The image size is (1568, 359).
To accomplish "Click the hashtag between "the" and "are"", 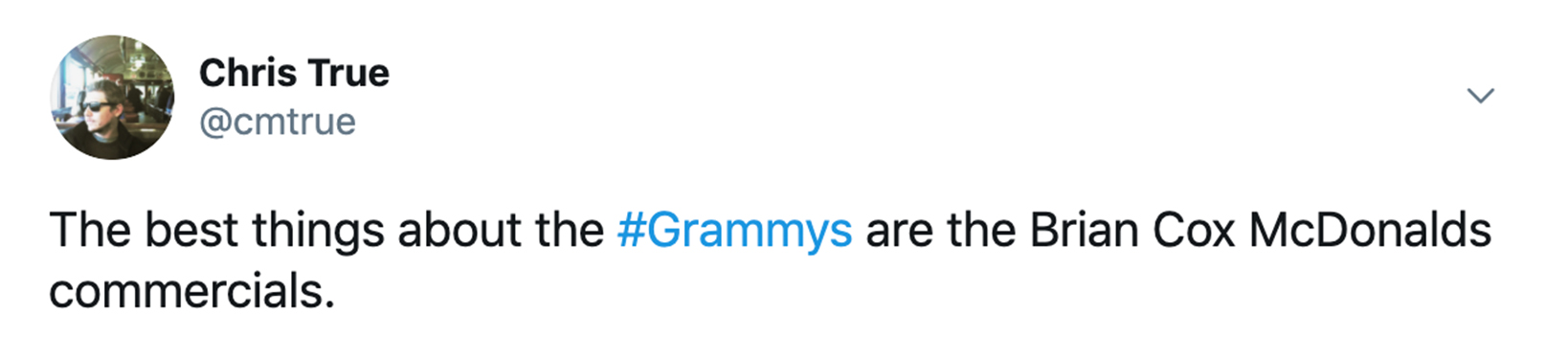I will (734, 231).
